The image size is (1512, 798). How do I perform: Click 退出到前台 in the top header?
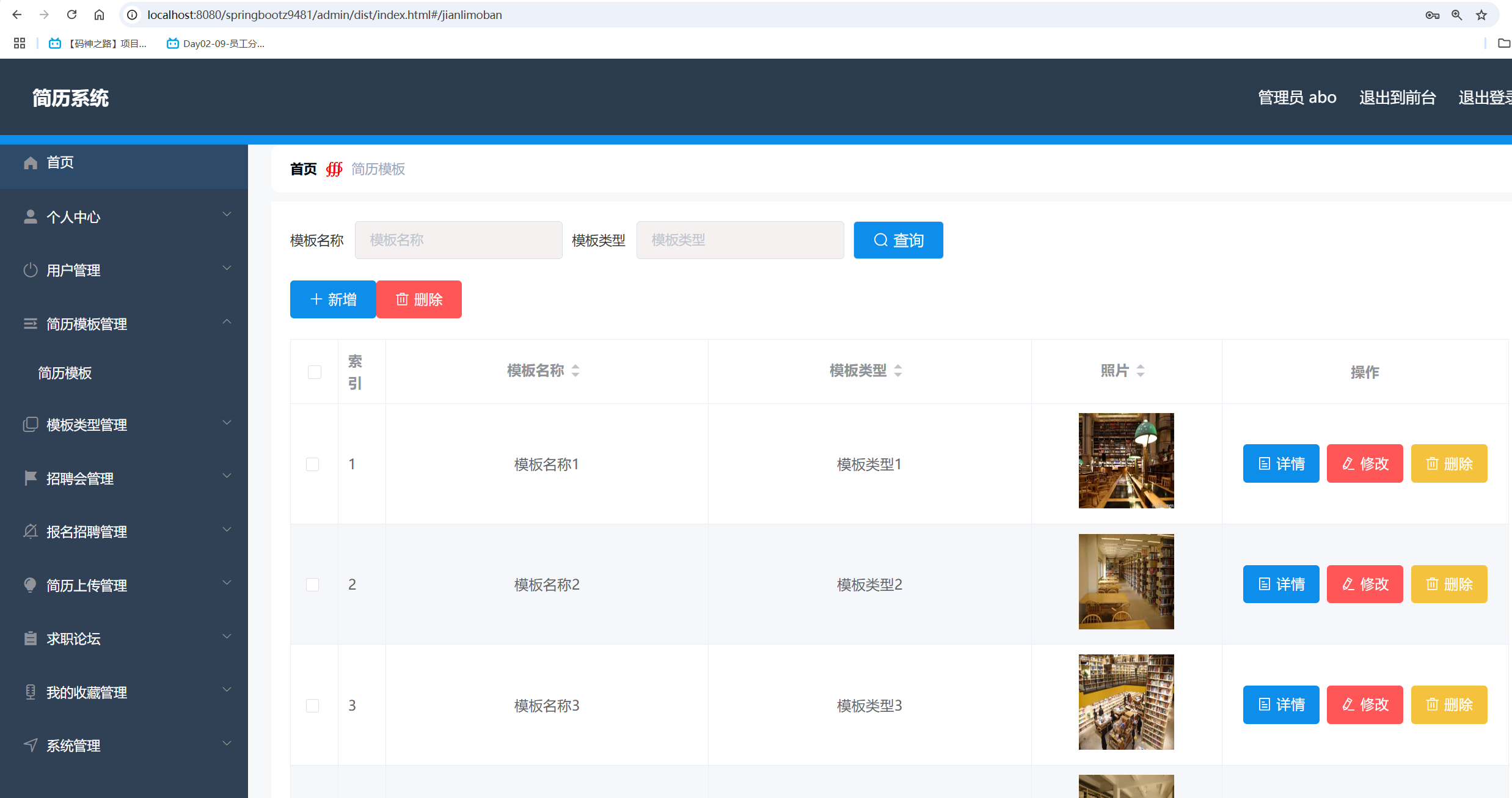1397,97
